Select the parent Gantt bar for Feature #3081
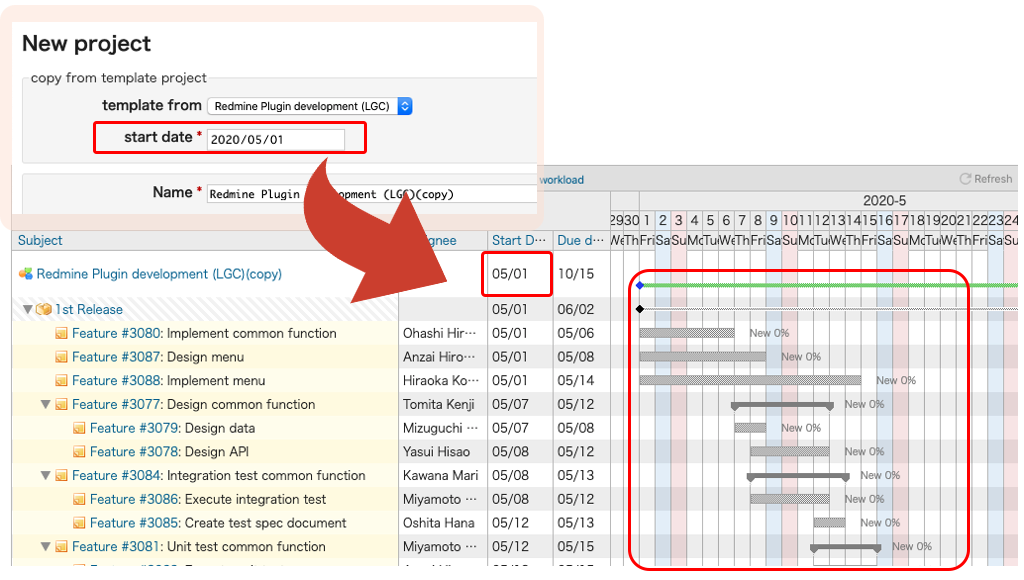Screen dimensions: 1024x580 [x=846, y=548]
